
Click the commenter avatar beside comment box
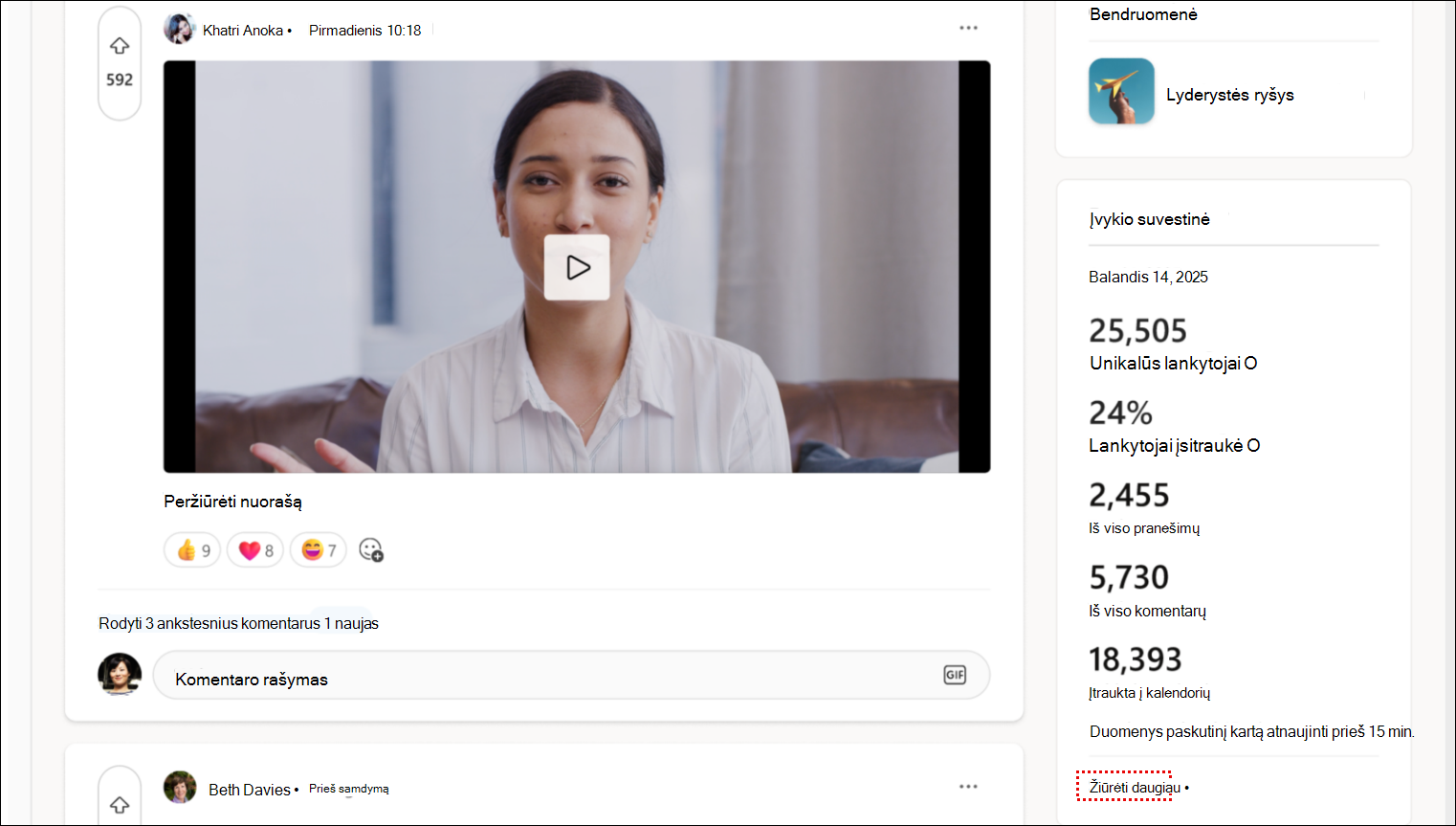tap(120, 674)
